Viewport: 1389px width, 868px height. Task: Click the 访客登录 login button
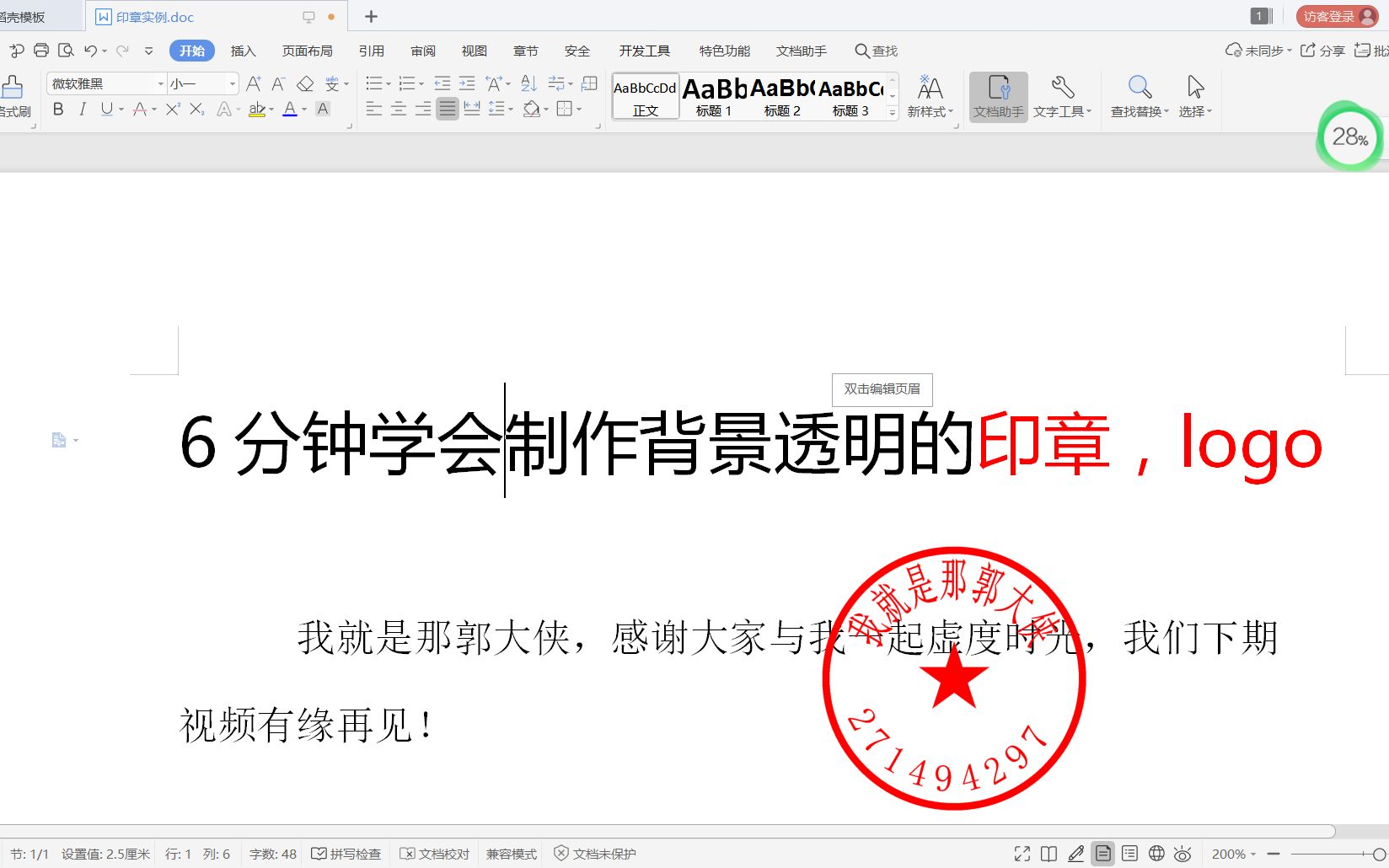1327,15
